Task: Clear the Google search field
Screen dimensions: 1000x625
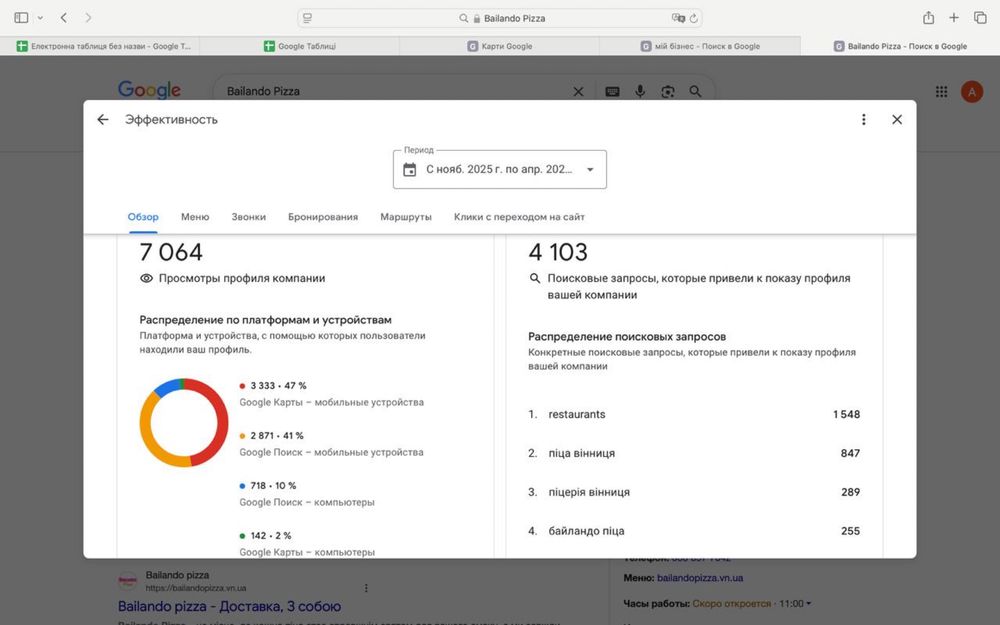Action: pyautogui.click(x=578, y=91)
